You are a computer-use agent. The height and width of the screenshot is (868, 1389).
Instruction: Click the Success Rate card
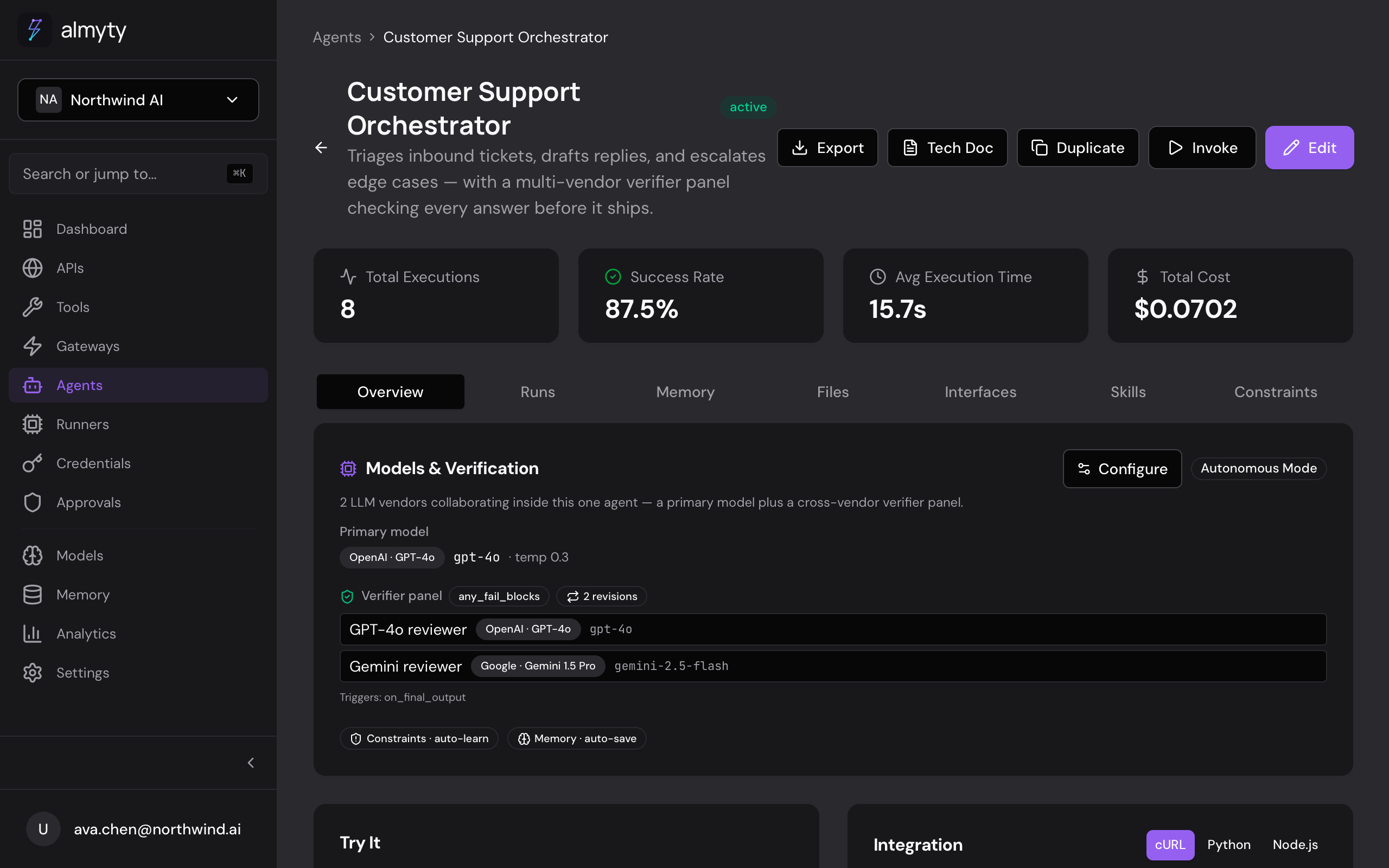coord(701,296)
